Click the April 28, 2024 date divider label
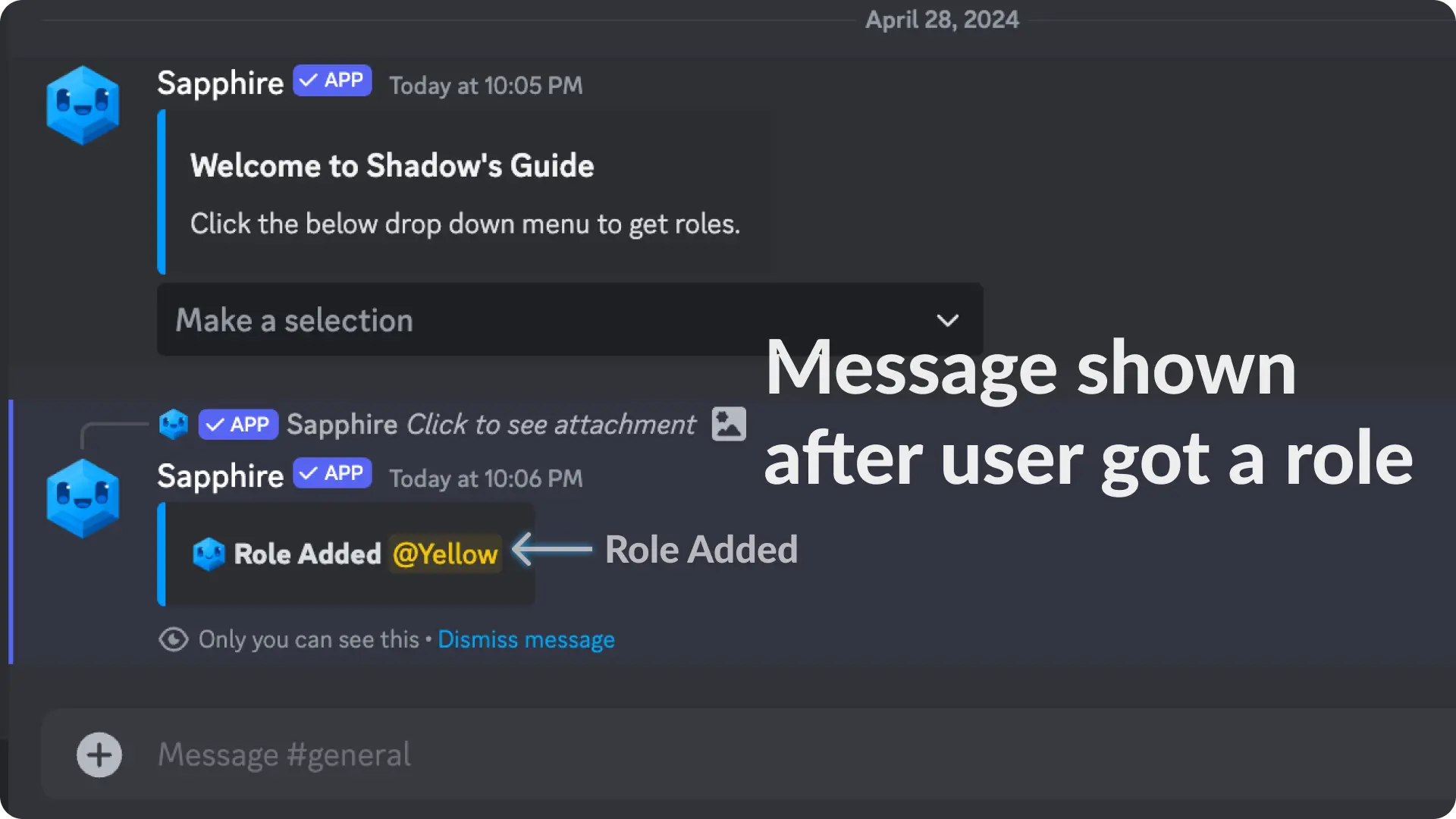Image resolution: width=1456 pixels, height=819 pixels. click(943, 19)
